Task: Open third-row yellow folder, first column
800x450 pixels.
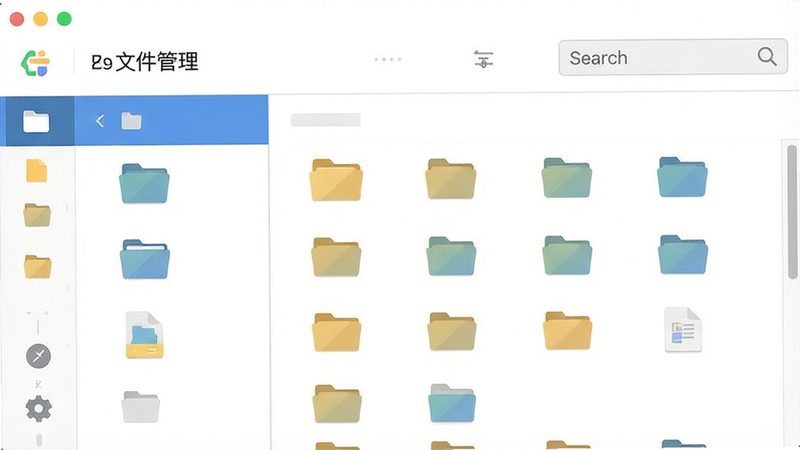Action: pos(337,332)
